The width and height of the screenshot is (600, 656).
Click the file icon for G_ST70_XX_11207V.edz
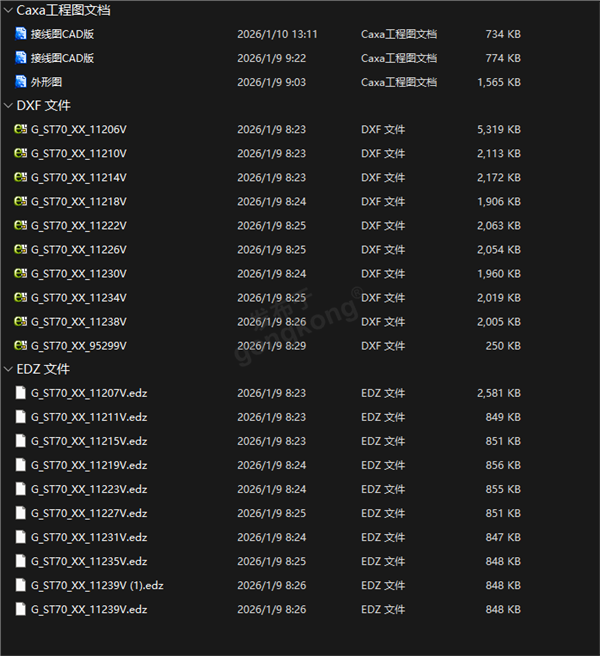20,393
